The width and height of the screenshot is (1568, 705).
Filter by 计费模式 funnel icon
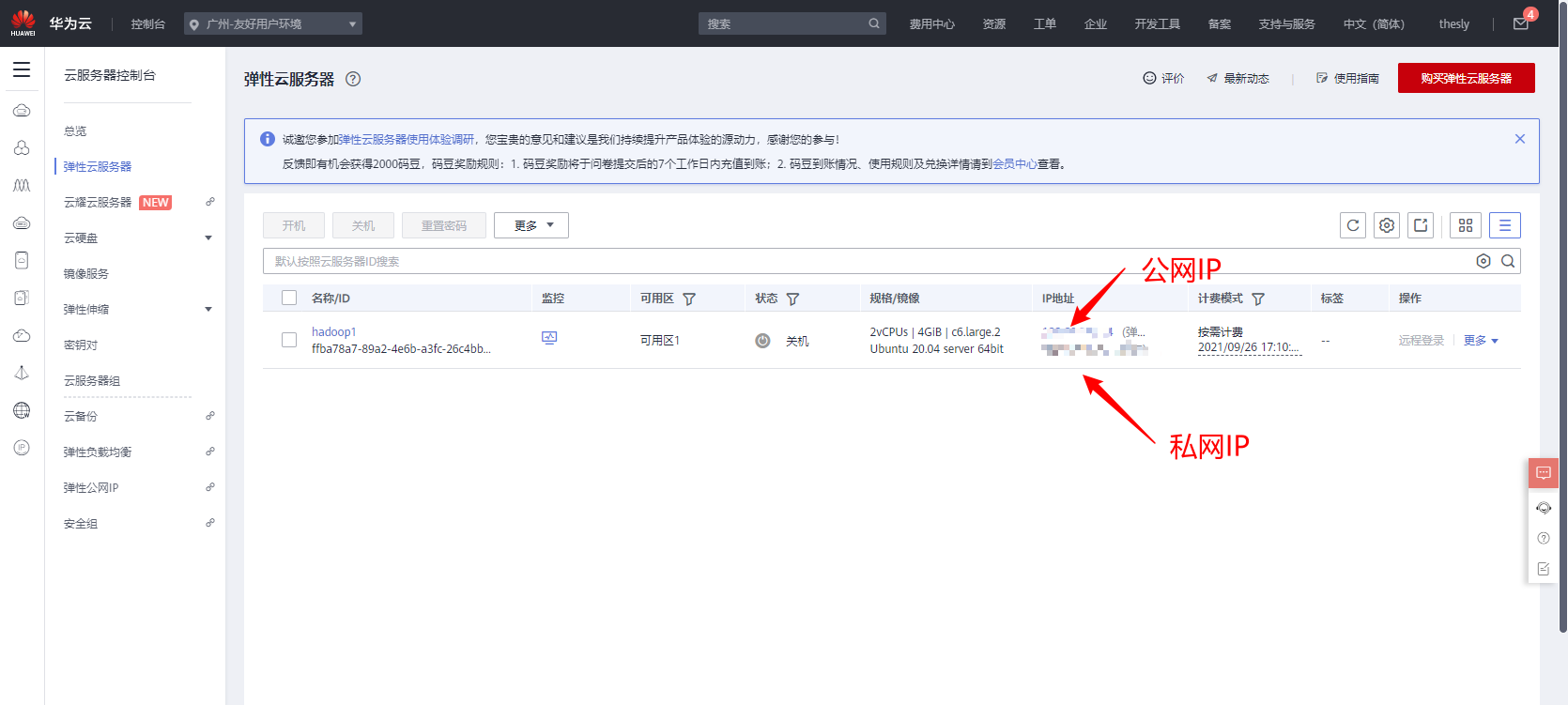pyautogui.click(x=1258, y=299)
